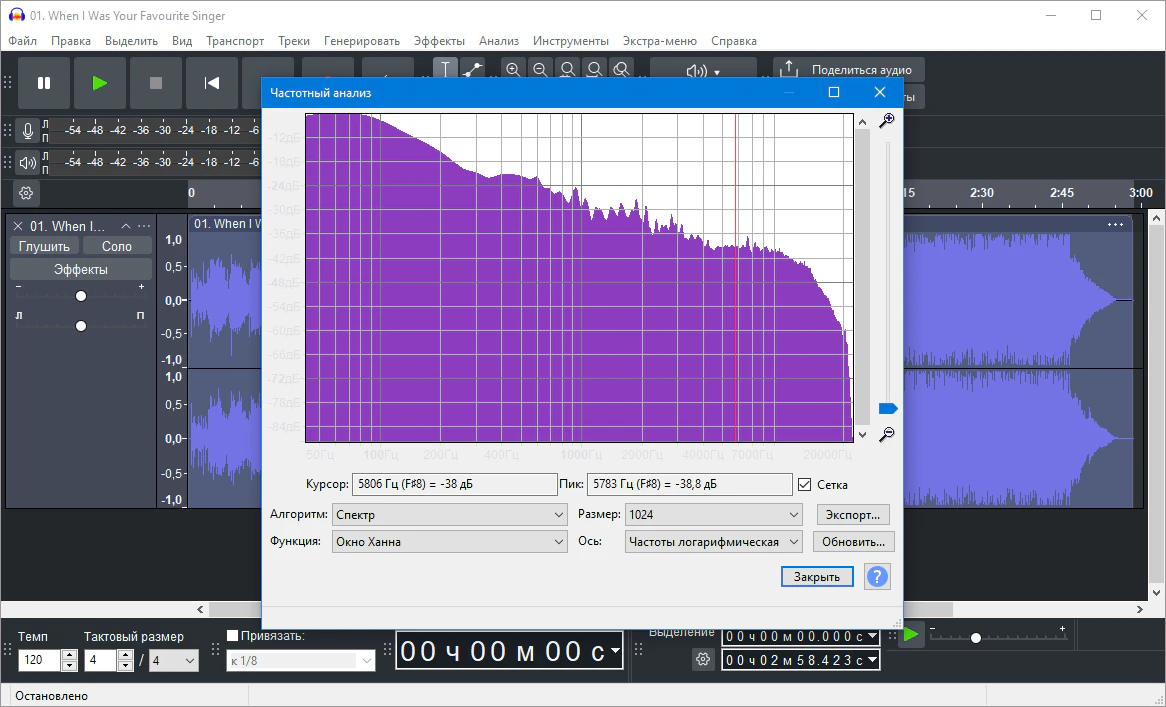The height and width of the screenshot is (707, 1166).
Task: Click the Skip to Start button
Action: (x=212, y=83)
